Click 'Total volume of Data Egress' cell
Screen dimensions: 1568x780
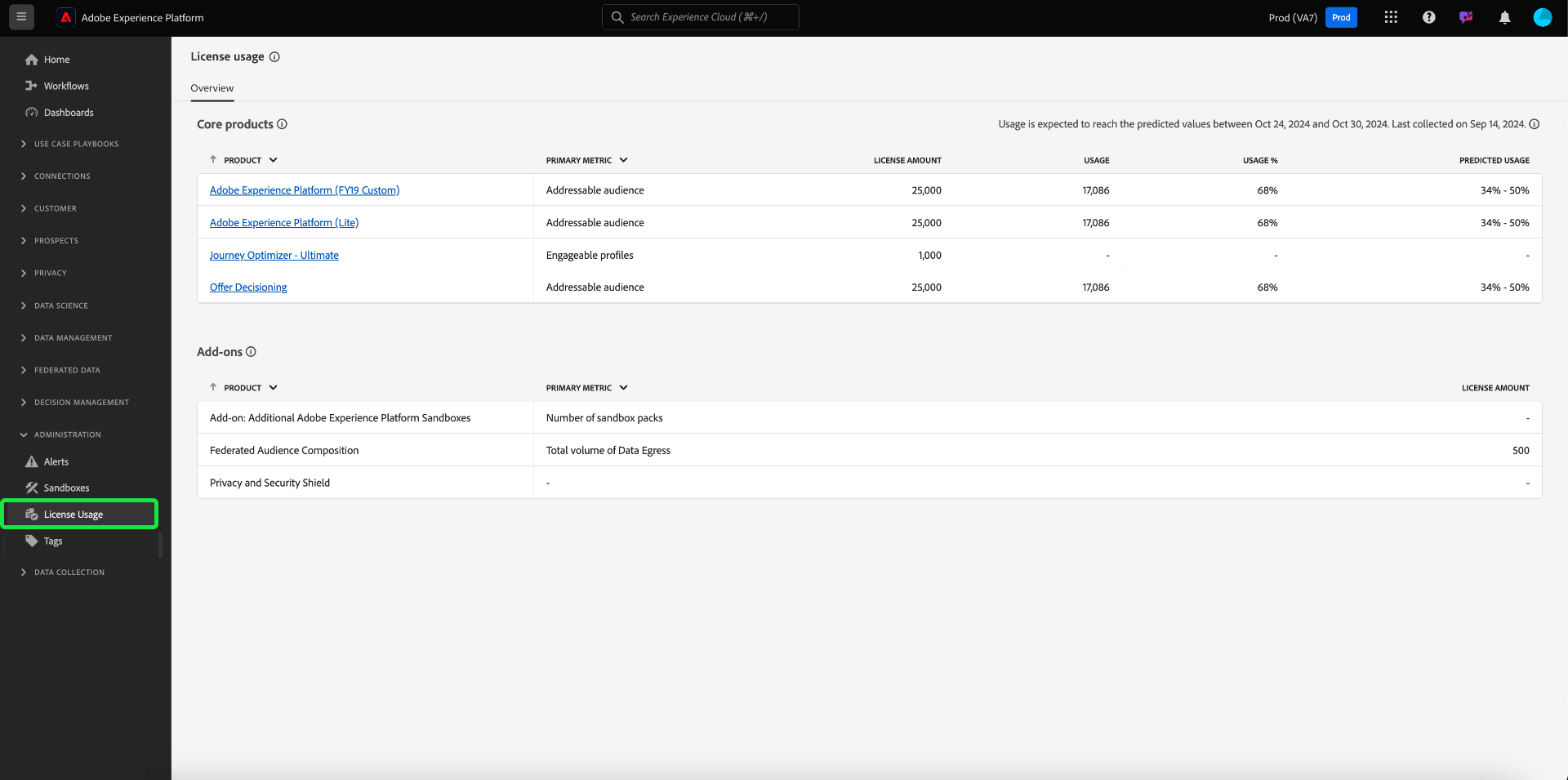608,450
